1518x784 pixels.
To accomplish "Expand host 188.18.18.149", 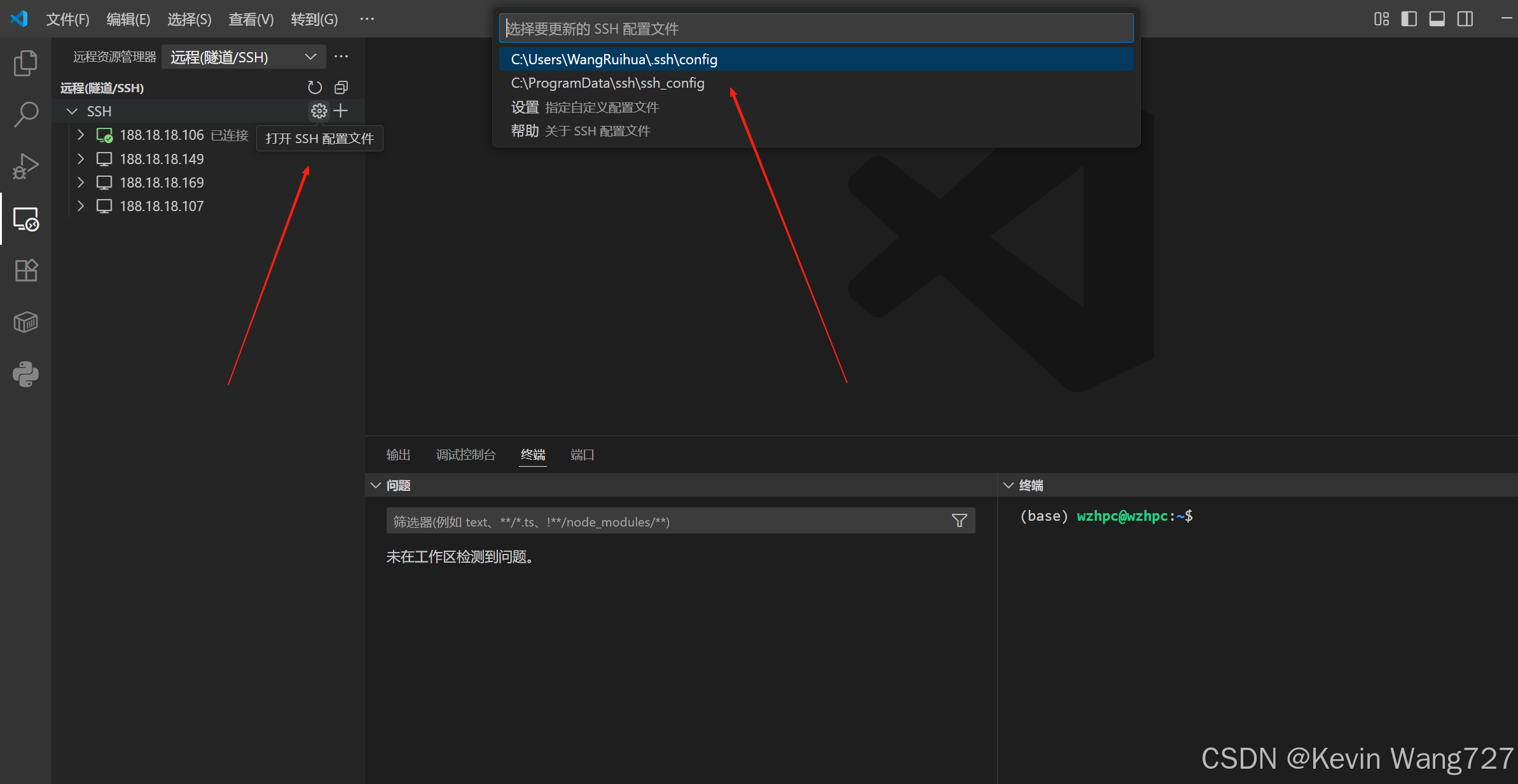I will click(x=80, y=158).
